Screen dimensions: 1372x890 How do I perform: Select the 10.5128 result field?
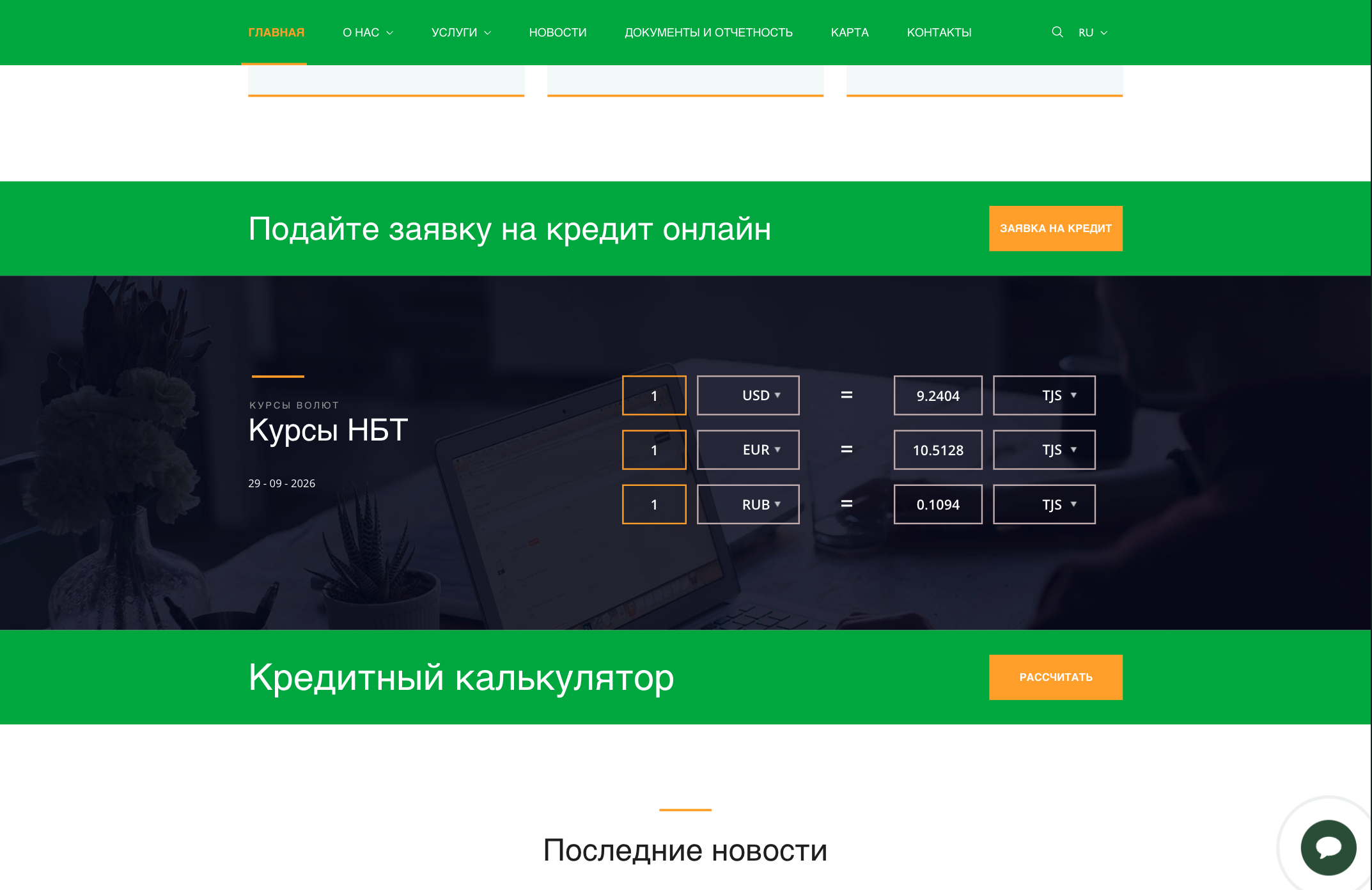pos(938,449)
